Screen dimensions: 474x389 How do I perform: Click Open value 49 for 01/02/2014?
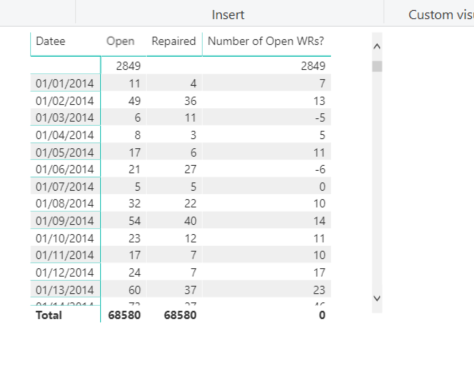[134, 101]
